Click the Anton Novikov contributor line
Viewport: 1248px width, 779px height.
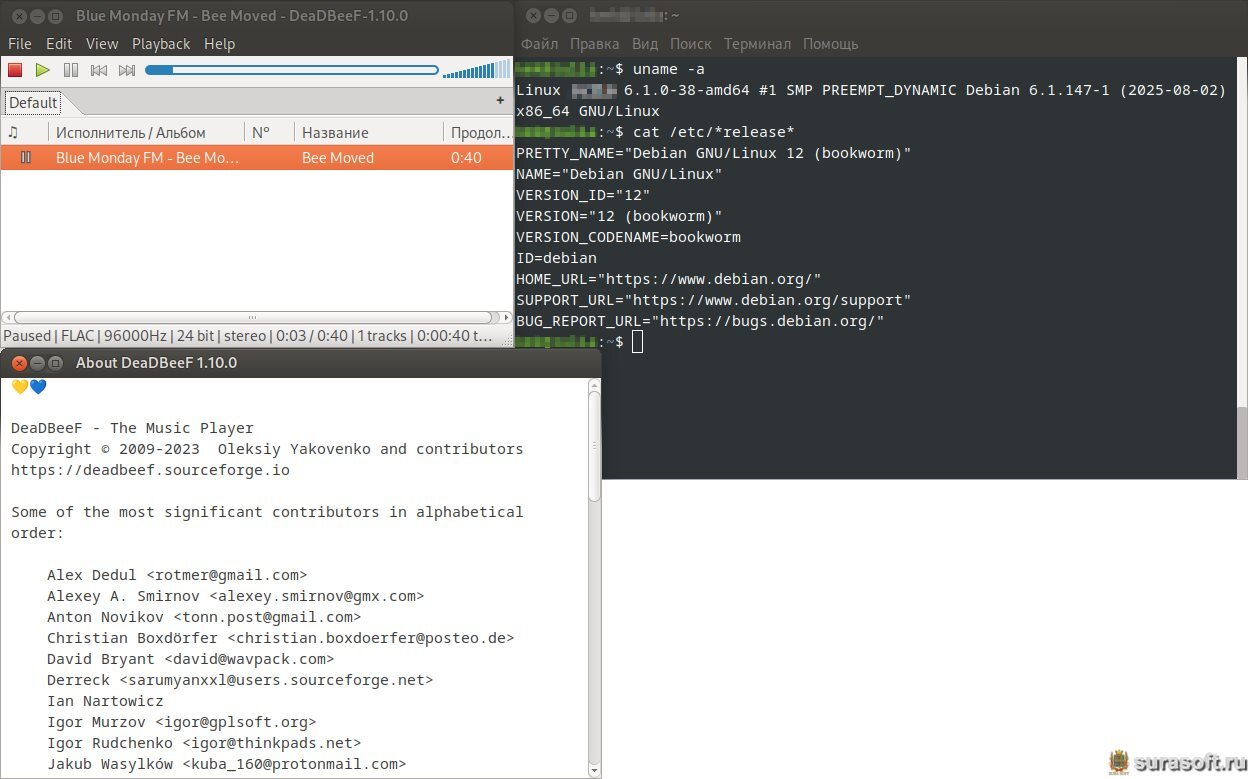coord(204,617)
